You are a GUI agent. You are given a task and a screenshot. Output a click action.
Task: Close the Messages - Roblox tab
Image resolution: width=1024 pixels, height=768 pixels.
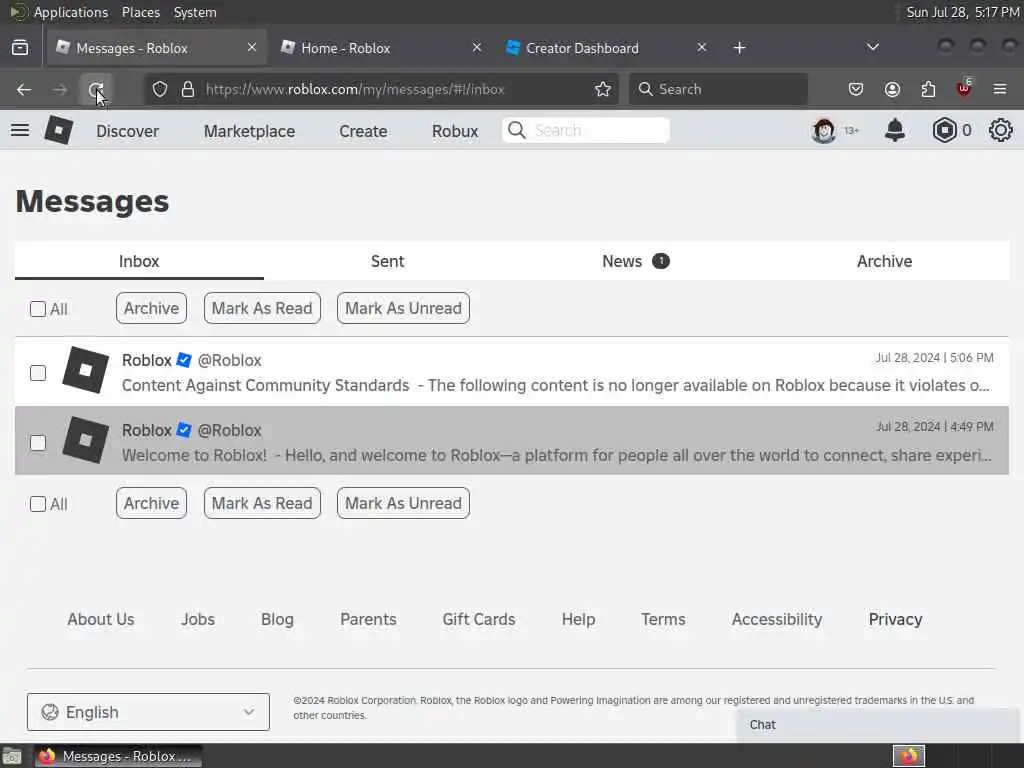coord(251,47)
